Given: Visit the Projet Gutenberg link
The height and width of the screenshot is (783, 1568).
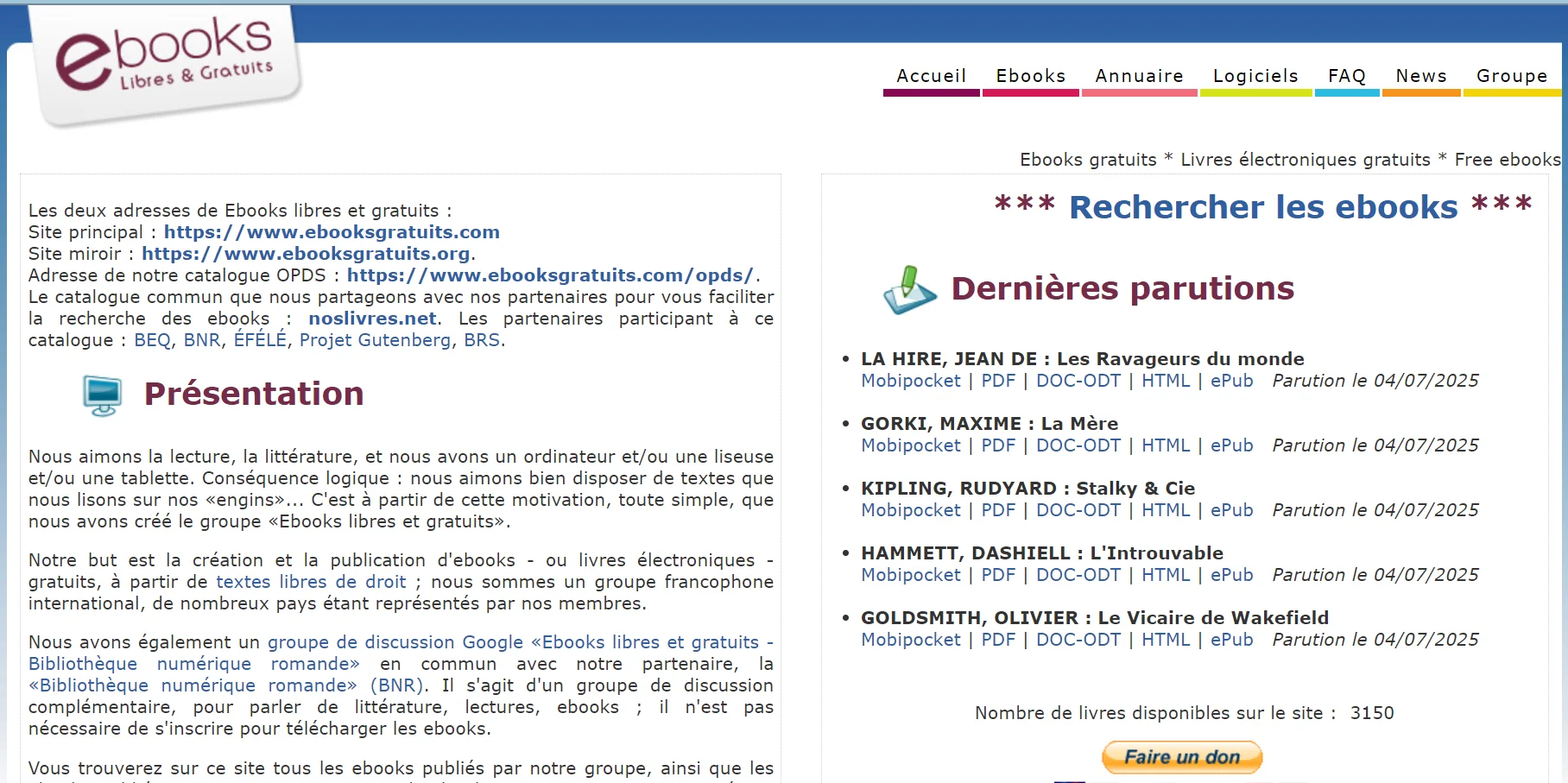Looking at the screenshot, I should (375, 340).
